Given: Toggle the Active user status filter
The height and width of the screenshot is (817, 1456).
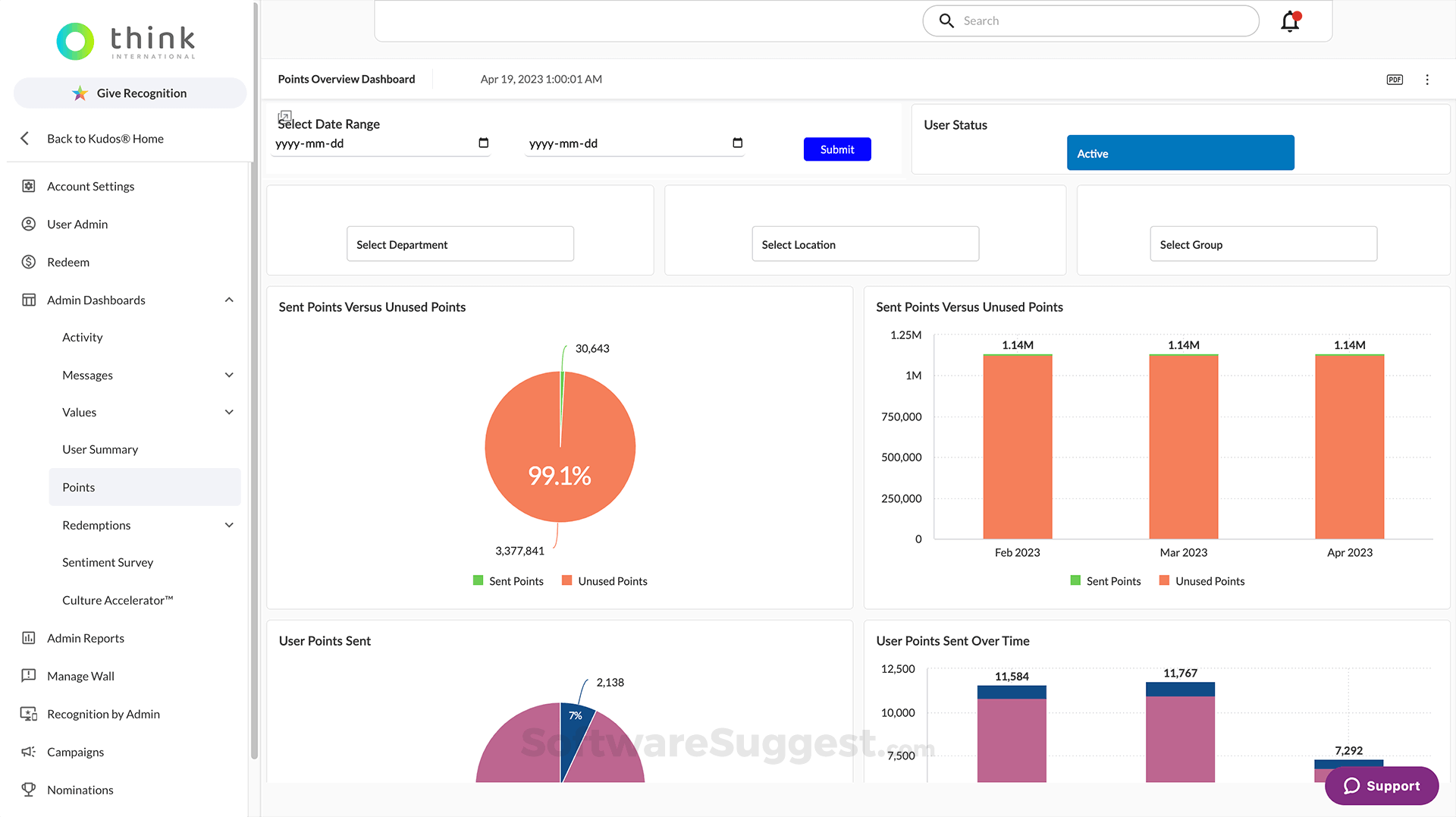Looking at the screenshot, I should (x=1179, y=152).
